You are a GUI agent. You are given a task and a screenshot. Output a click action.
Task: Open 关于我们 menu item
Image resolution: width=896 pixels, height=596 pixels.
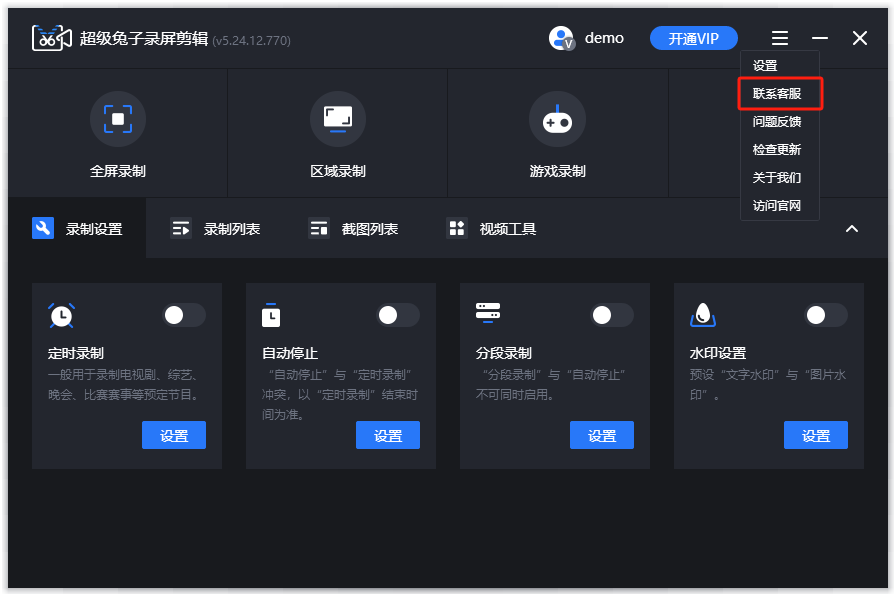[x=779, y=177]
